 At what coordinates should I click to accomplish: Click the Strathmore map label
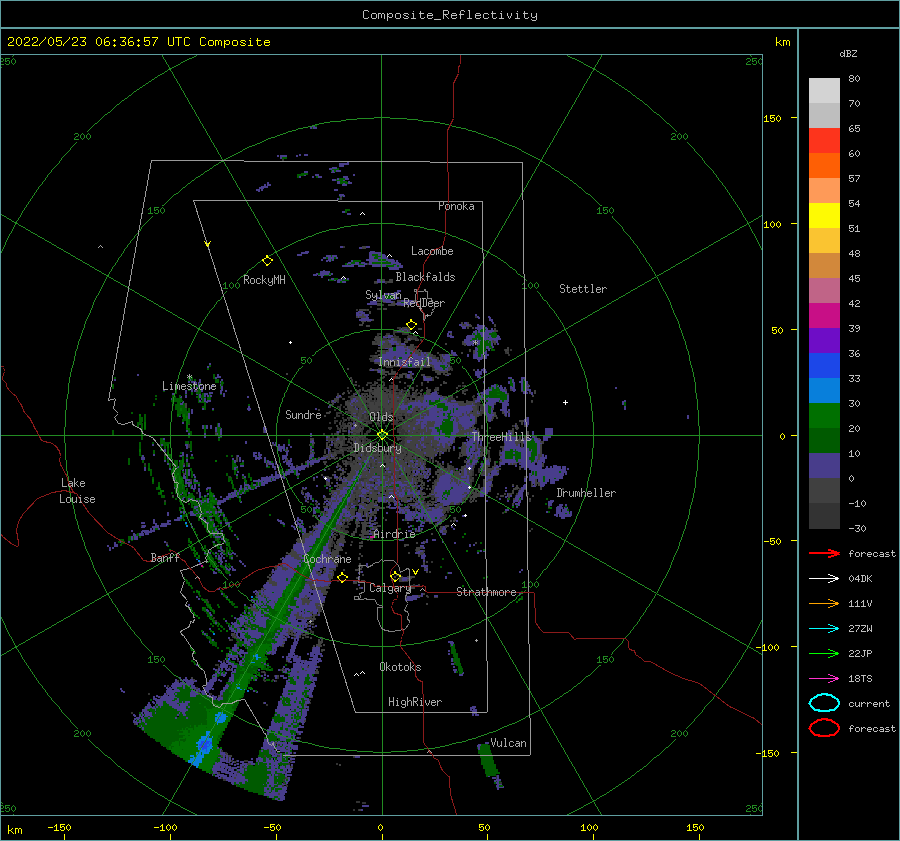coord(486,592)
